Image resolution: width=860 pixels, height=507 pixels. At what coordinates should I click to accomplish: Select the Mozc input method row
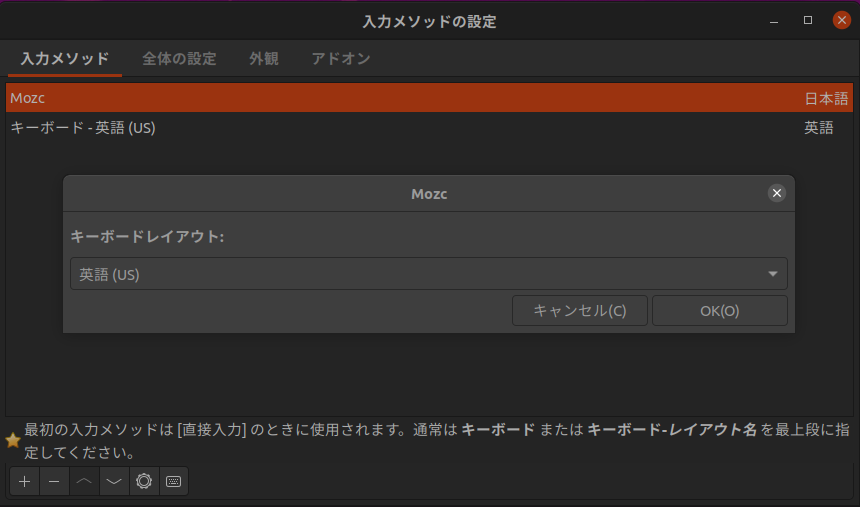pos(429,98)
